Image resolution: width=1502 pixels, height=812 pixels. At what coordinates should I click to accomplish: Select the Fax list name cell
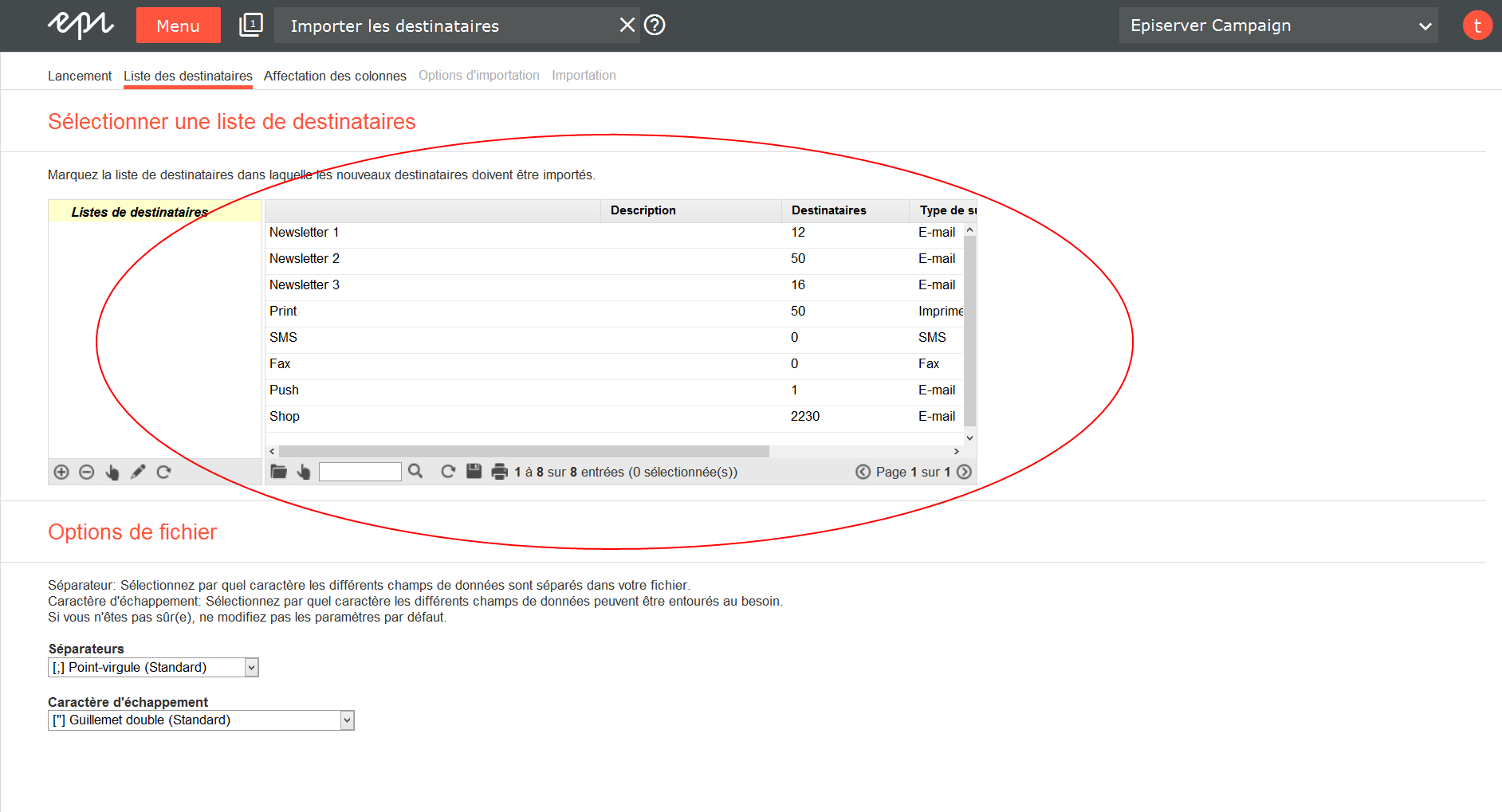pyautogui.click(x=280, y=364)
